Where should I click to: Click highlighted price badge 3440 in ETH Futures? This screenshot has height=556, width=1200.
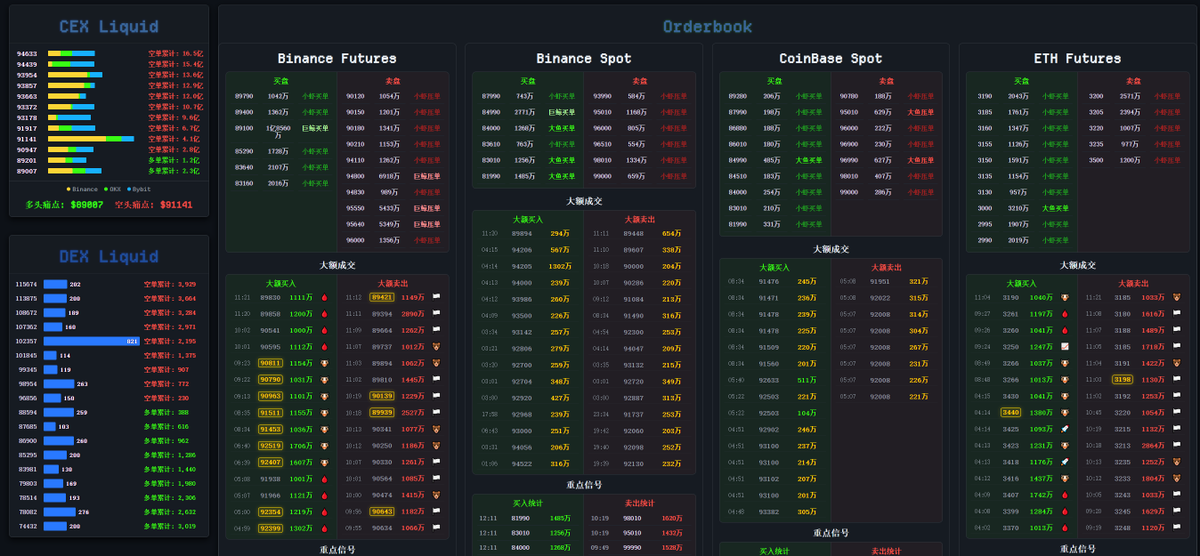pos(1011,412)
